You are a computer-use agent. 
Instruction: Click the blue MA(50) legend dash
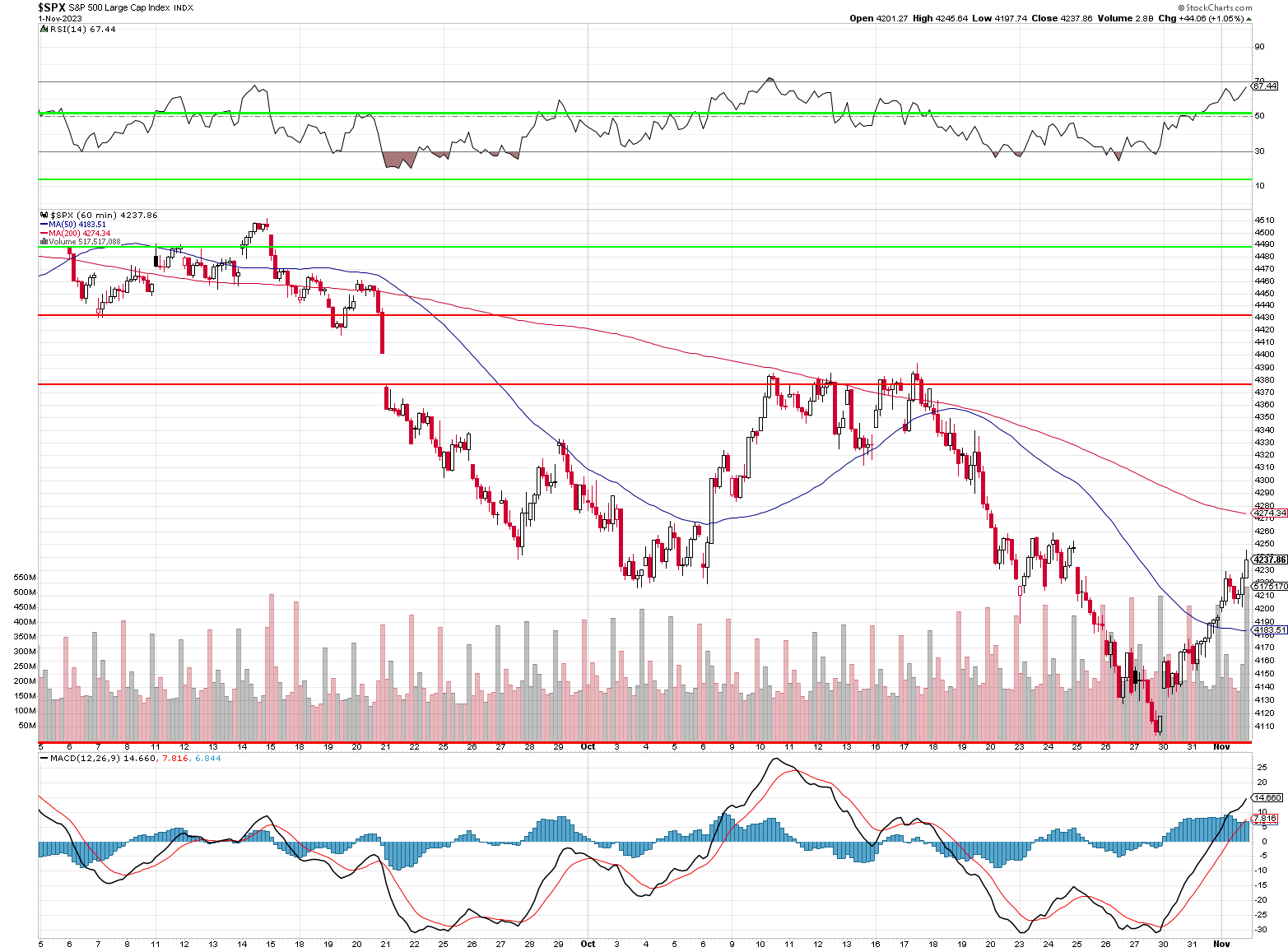(44, 224)
